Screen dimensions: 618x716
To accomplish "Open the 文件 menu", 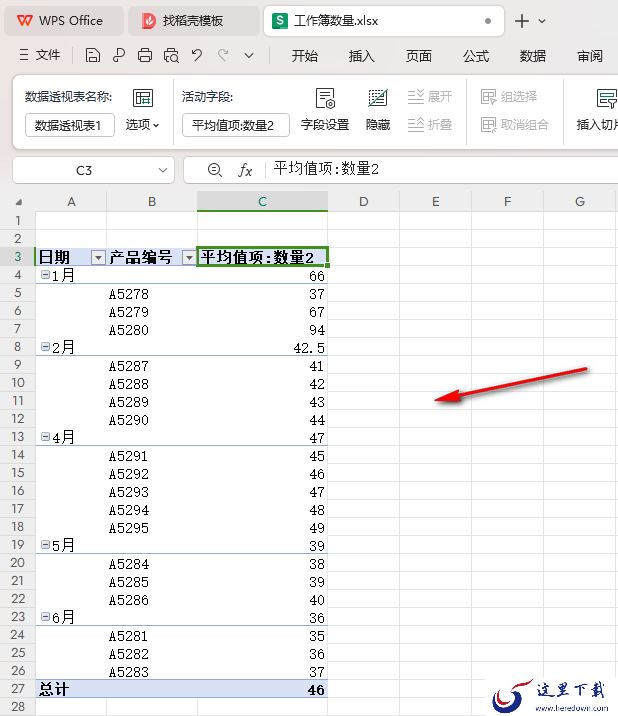I will click(40, 55).
